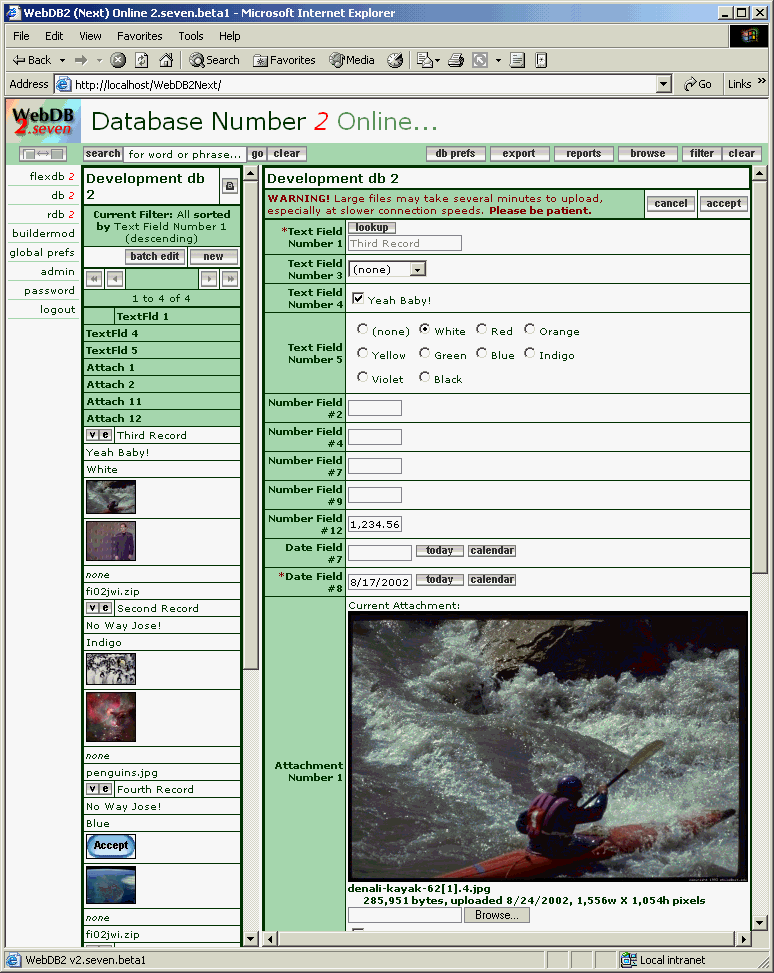The height and width of the screenshot is (973, 774).
Task: Click today button for Date Field #7
Action: (439, 550)
